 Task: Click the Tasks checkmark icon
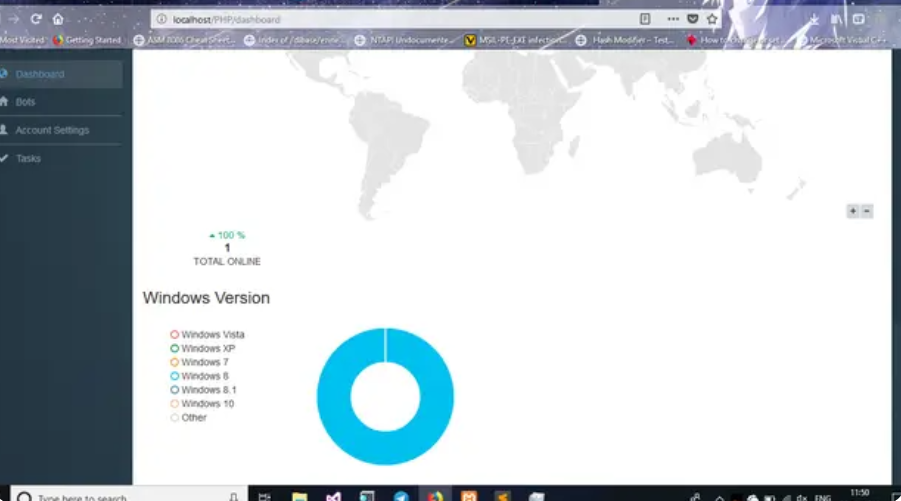tap(4, 158)
